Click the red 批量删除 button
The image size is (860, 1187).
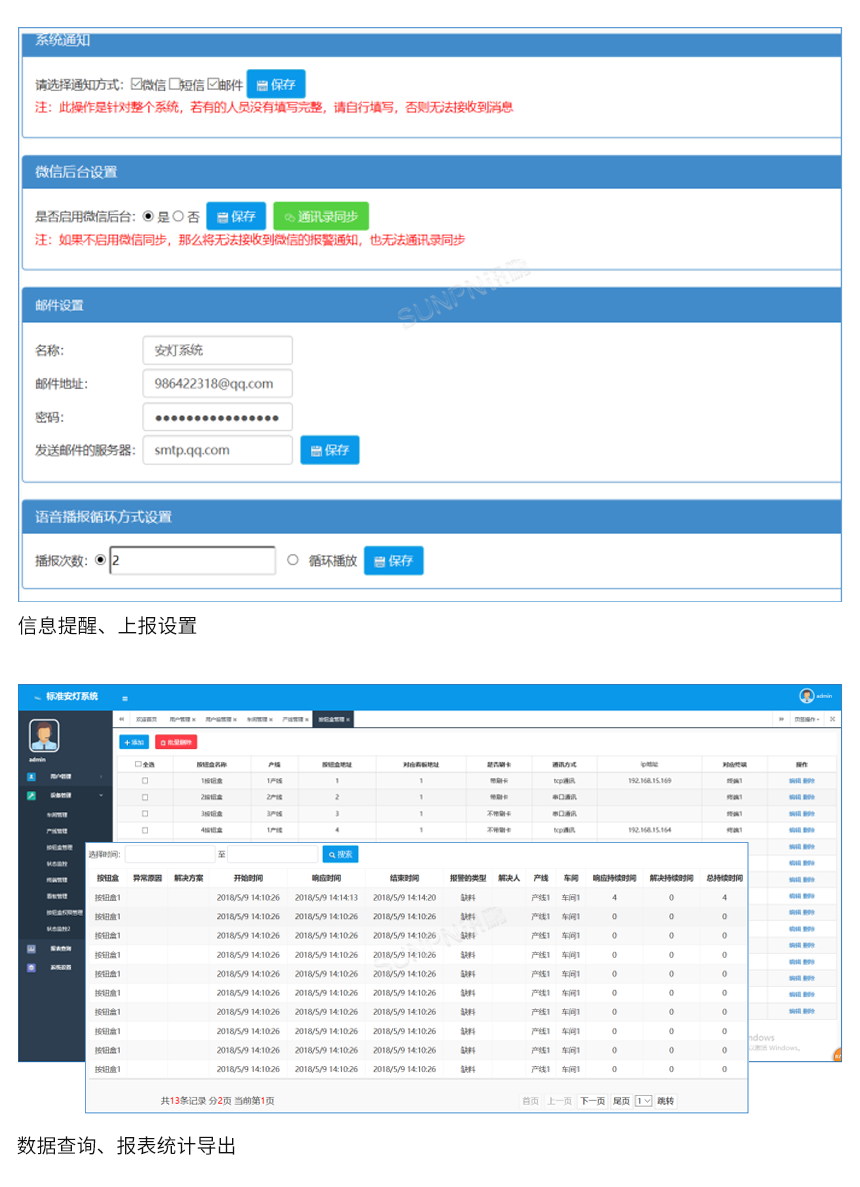[175, 743]
